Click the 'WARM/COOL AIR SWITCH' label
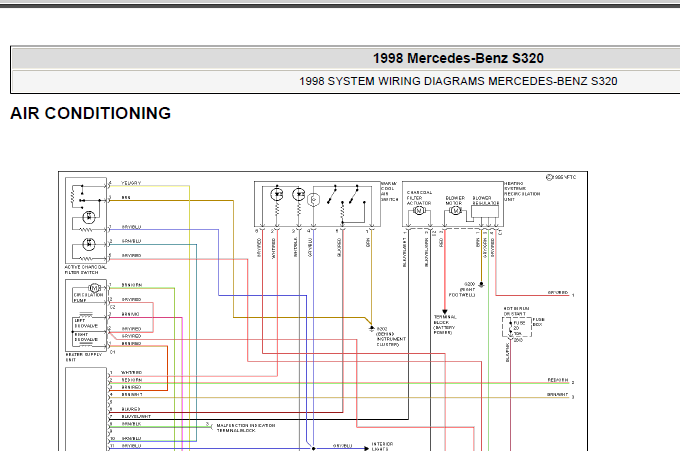 tap(389, 191)
